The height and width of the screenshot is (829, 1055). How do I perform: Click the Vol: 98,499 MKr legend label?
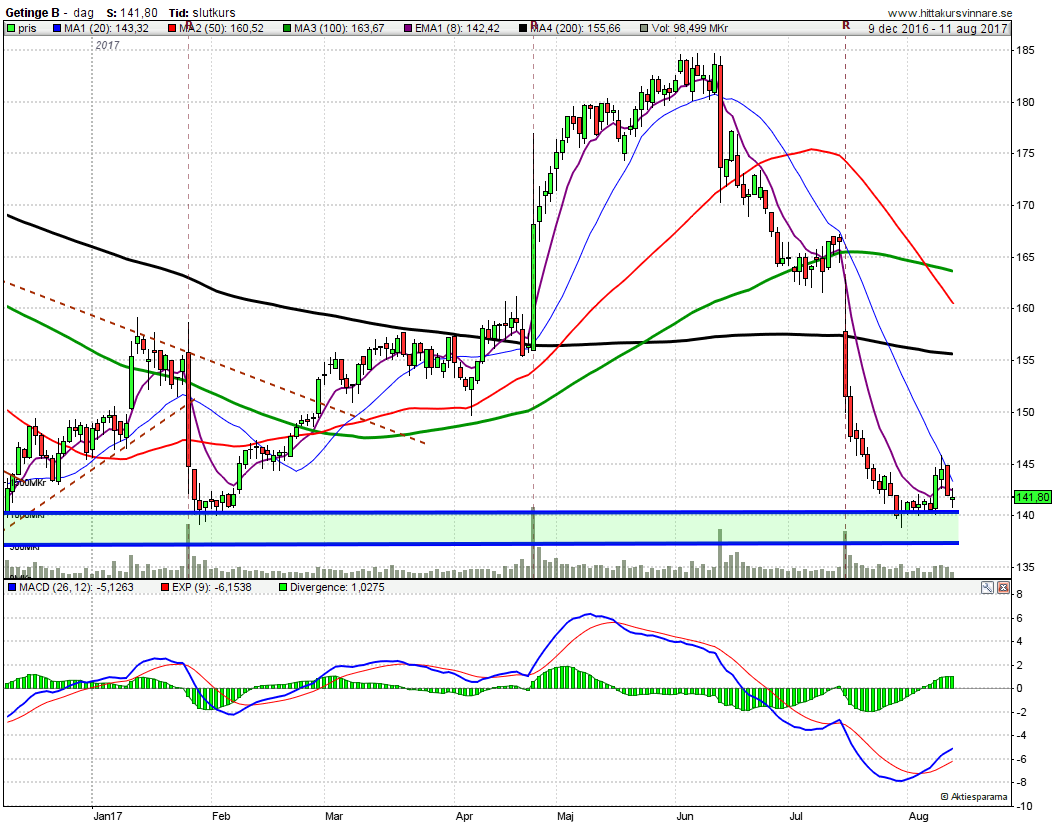pos(690,28)
